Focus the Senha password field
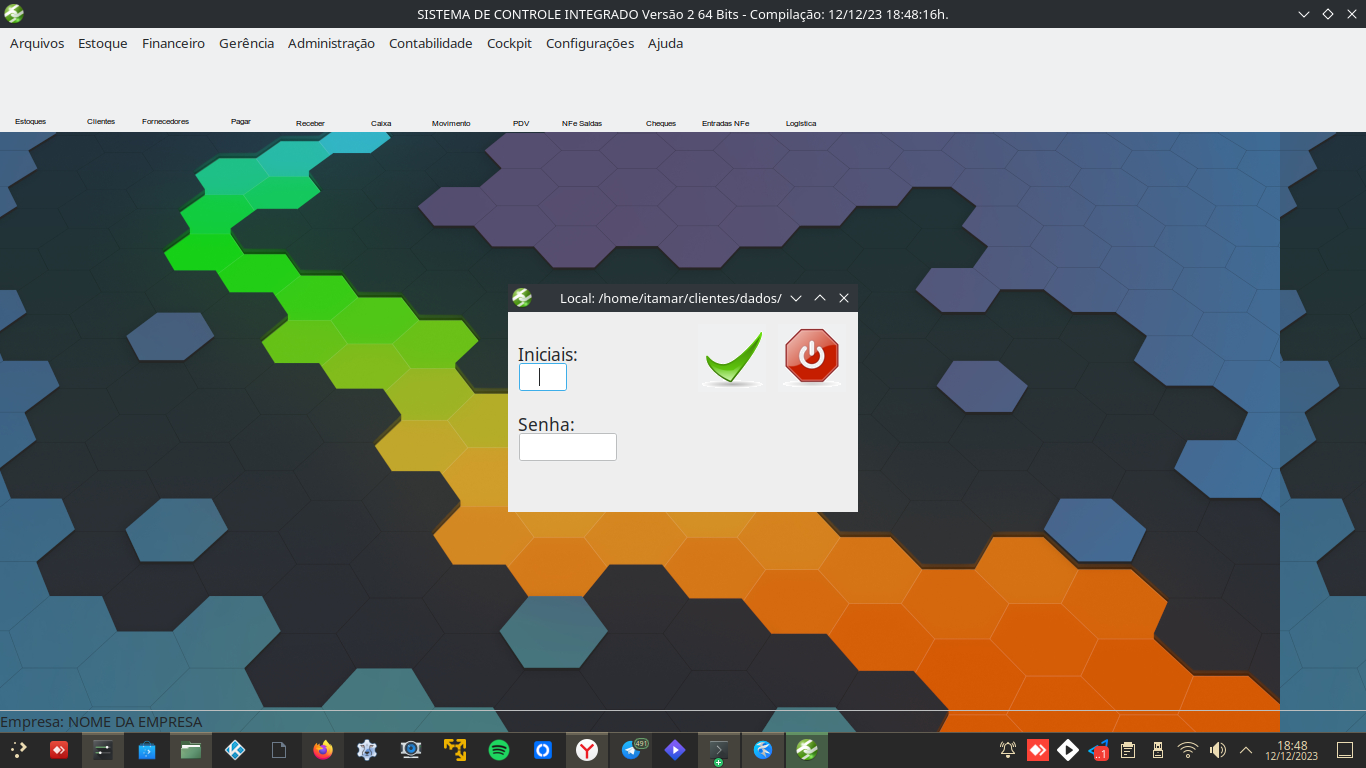The height and width of the screenshot is (768, 1366). tap(568, 447)
